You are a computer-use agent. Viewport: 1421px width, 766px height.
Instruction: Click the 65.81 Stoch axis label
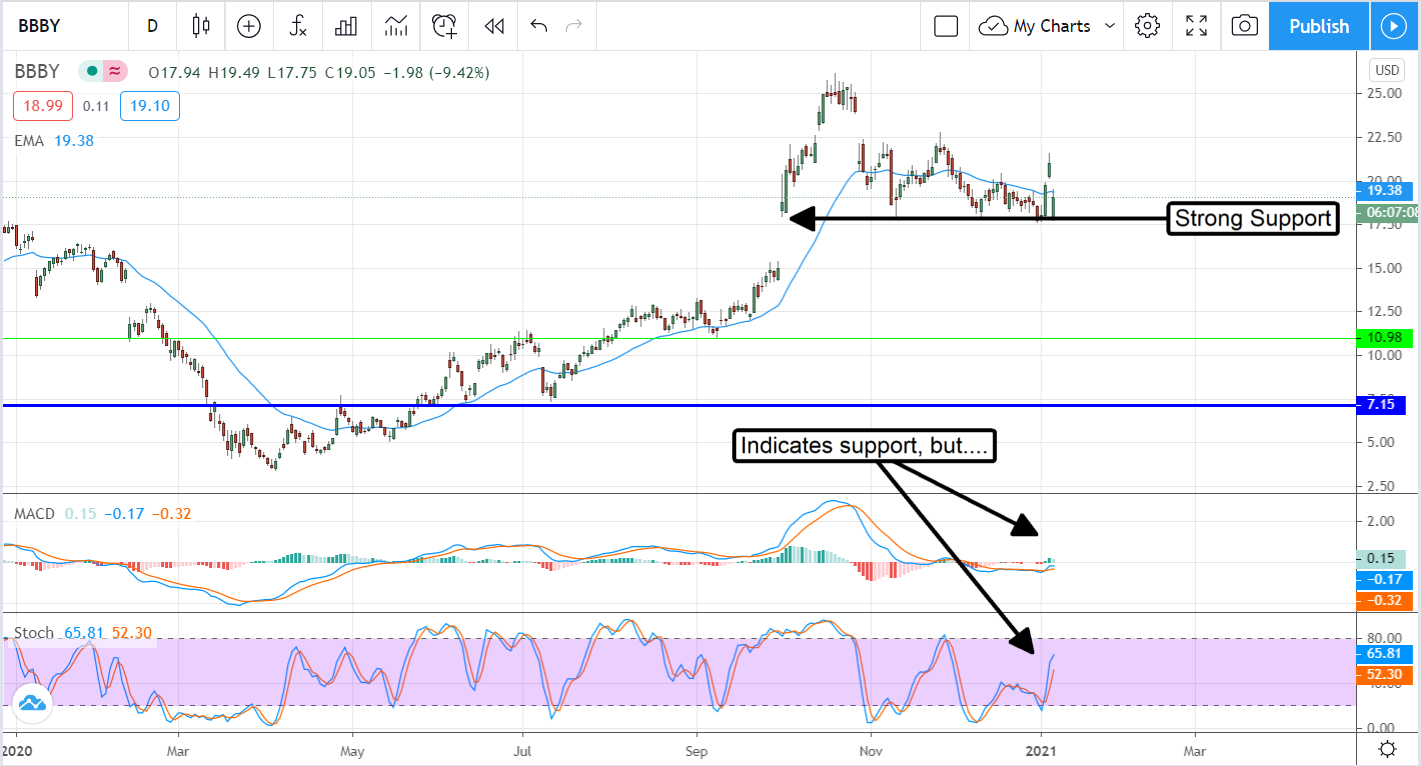1385,652
